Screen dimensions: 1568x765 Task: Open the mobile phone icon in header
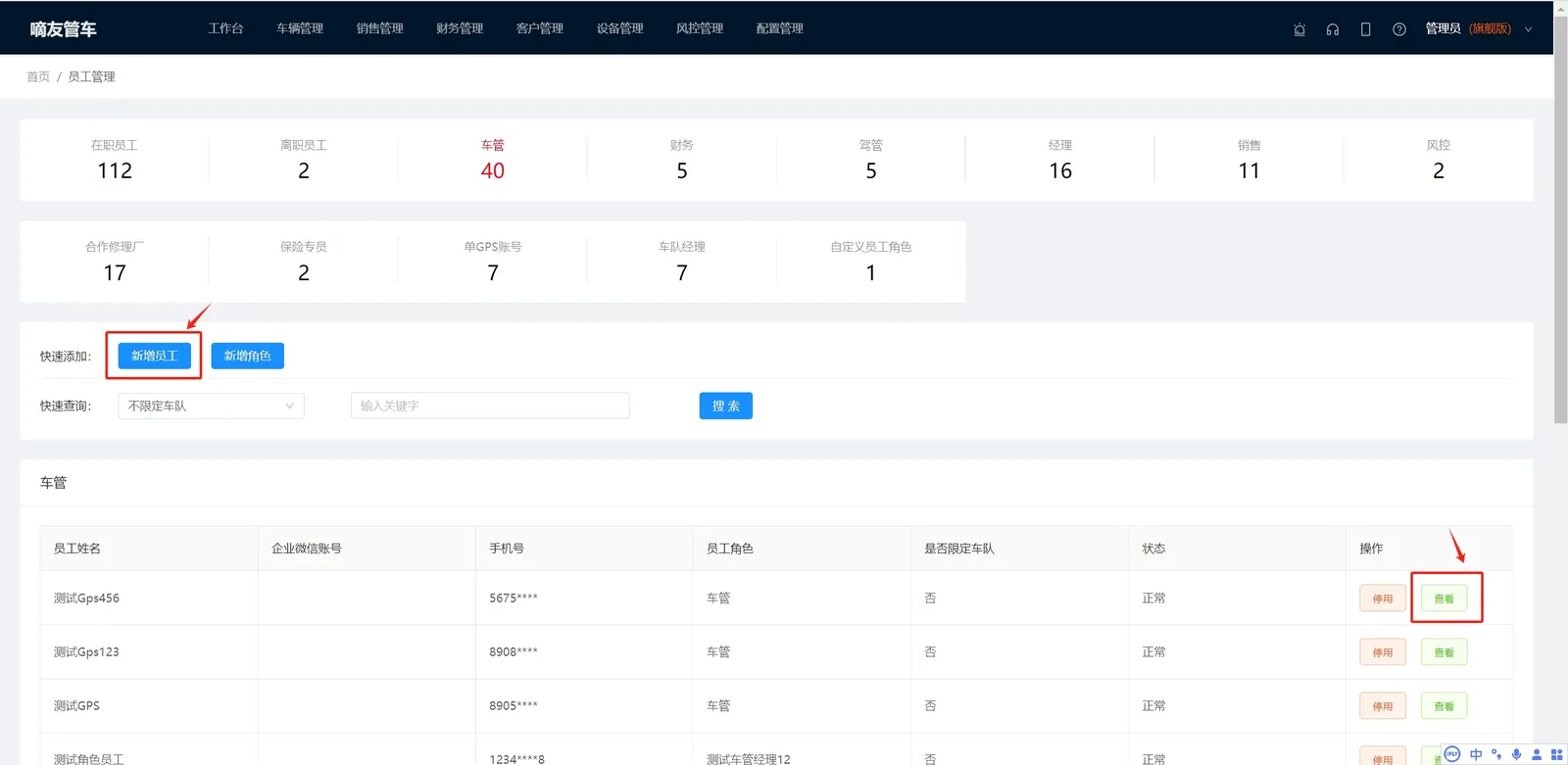click(1365, 29)
